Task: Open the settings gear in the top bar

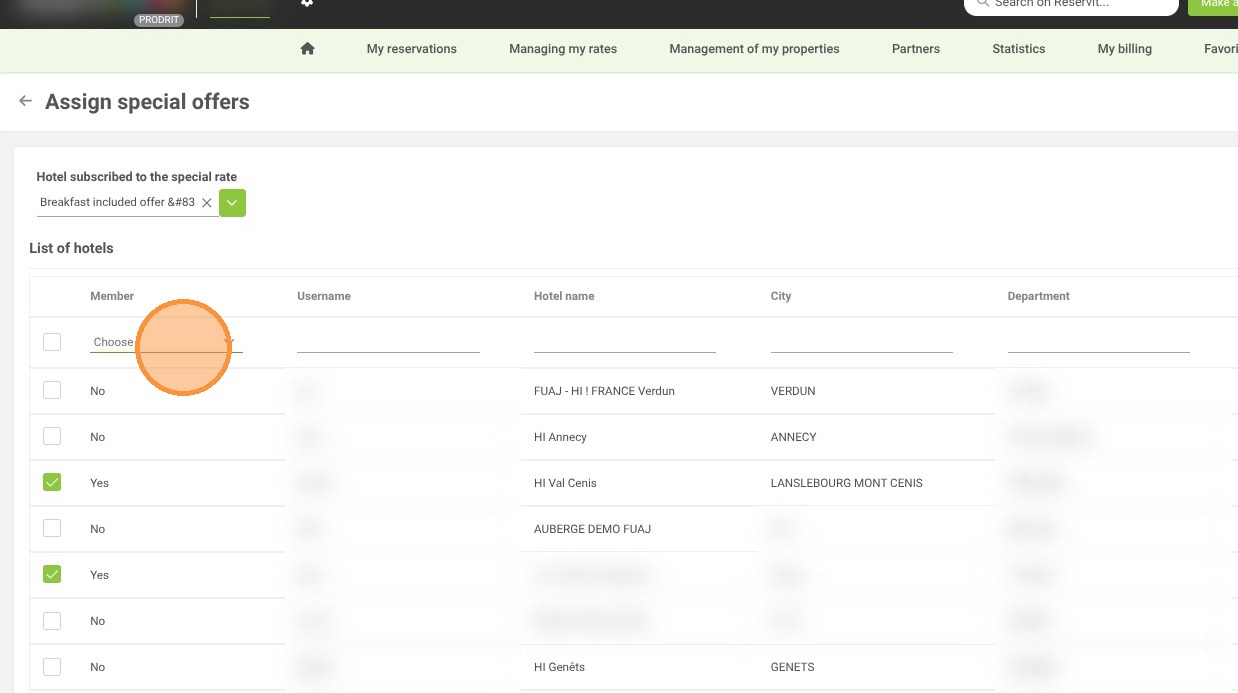Action: point(307,3)
